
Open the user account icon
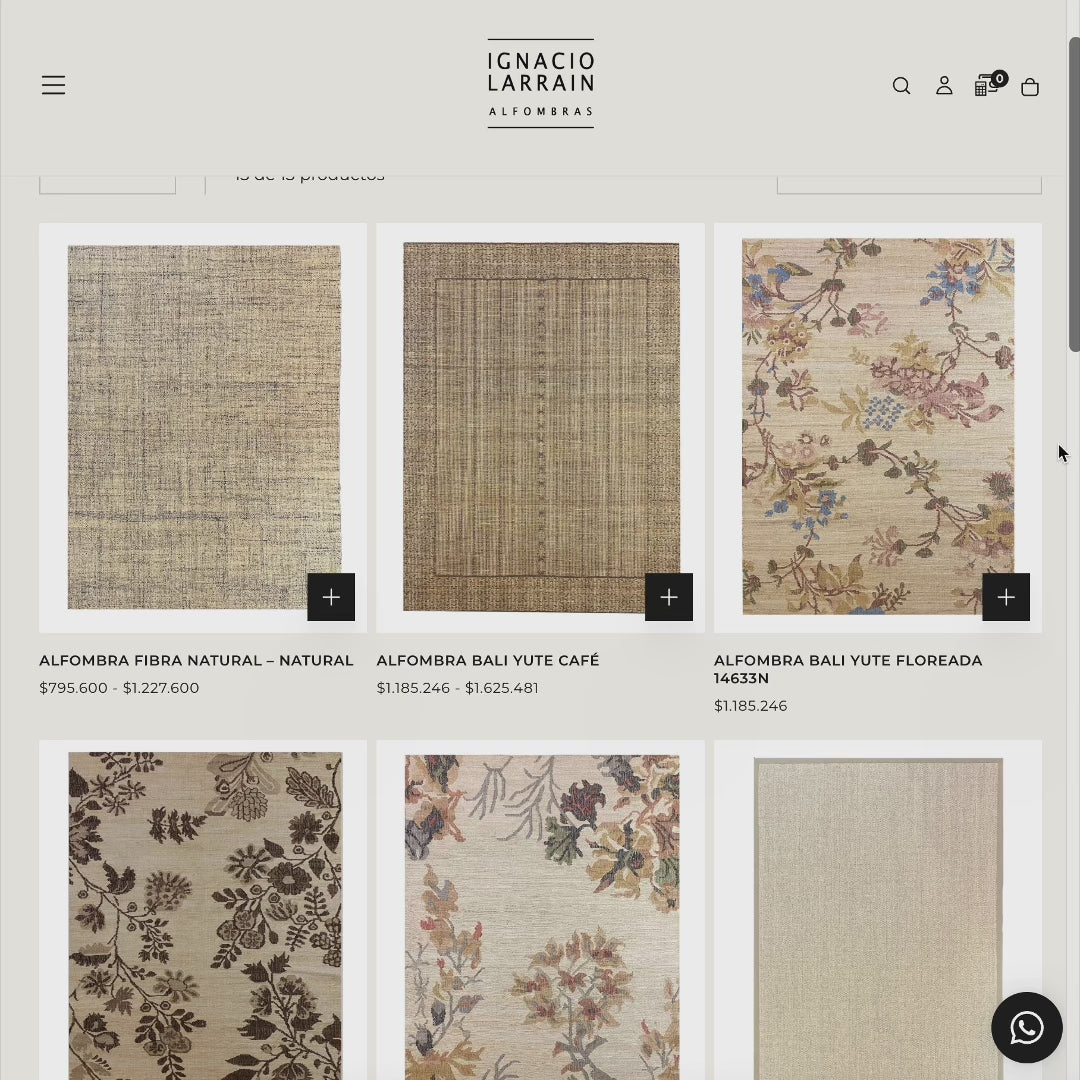944,85
